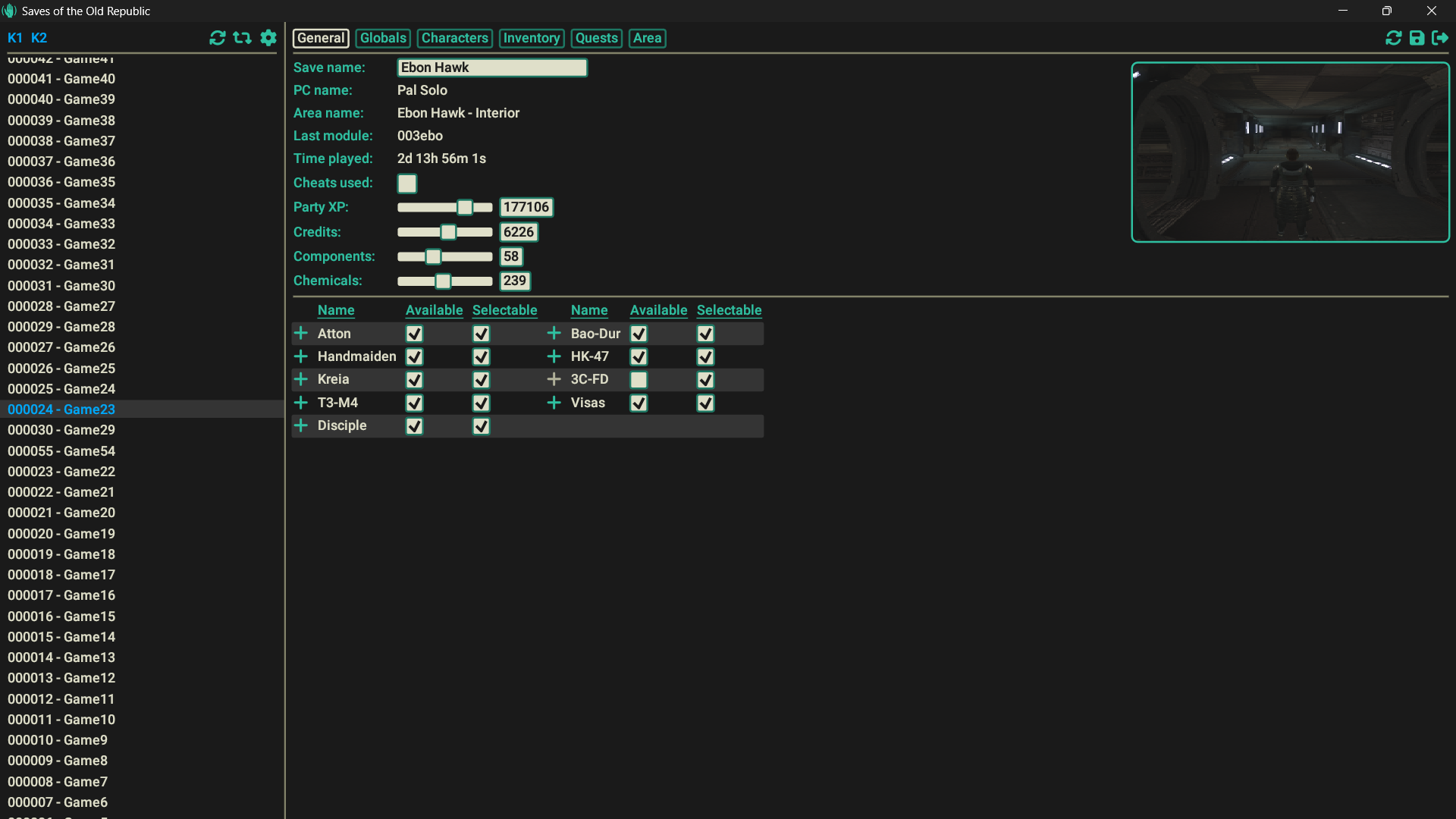Open the Inventory tab
Screen dimensions: 1456x819
coord(532,38)
